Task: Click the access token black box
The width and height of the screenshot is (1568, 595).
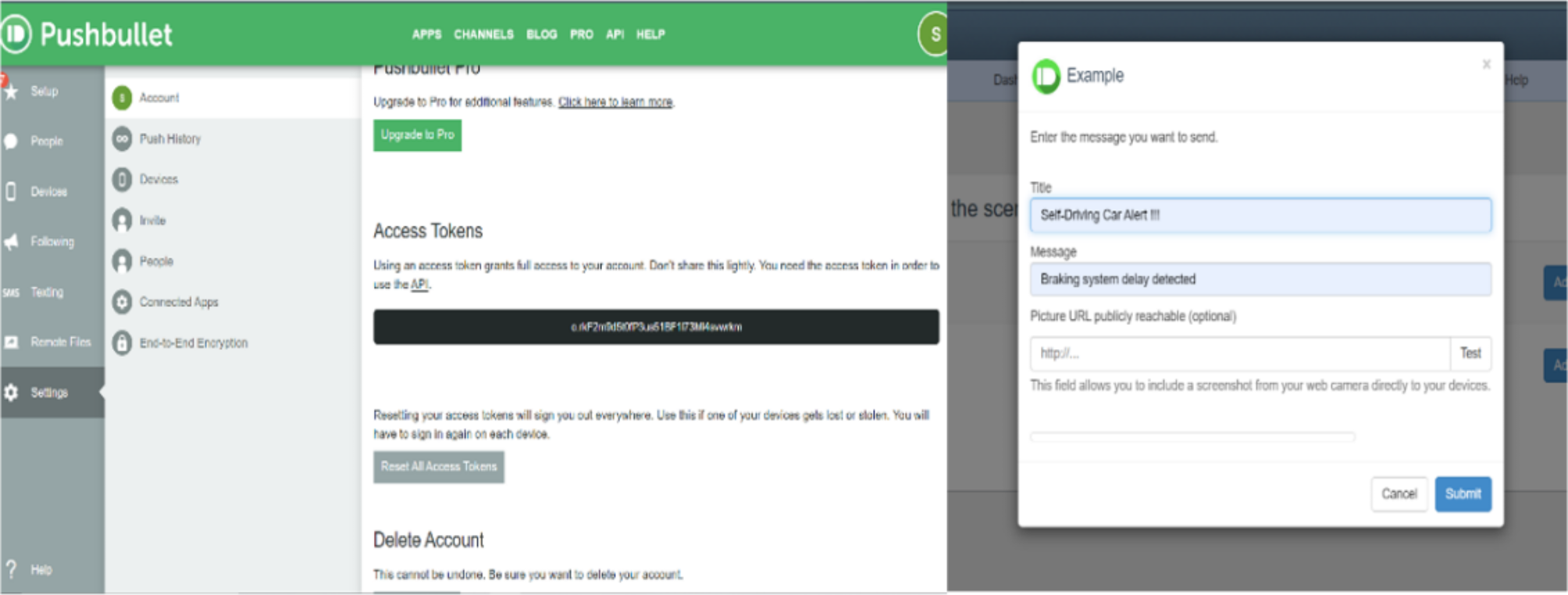Action: click(x=656, y=327)
